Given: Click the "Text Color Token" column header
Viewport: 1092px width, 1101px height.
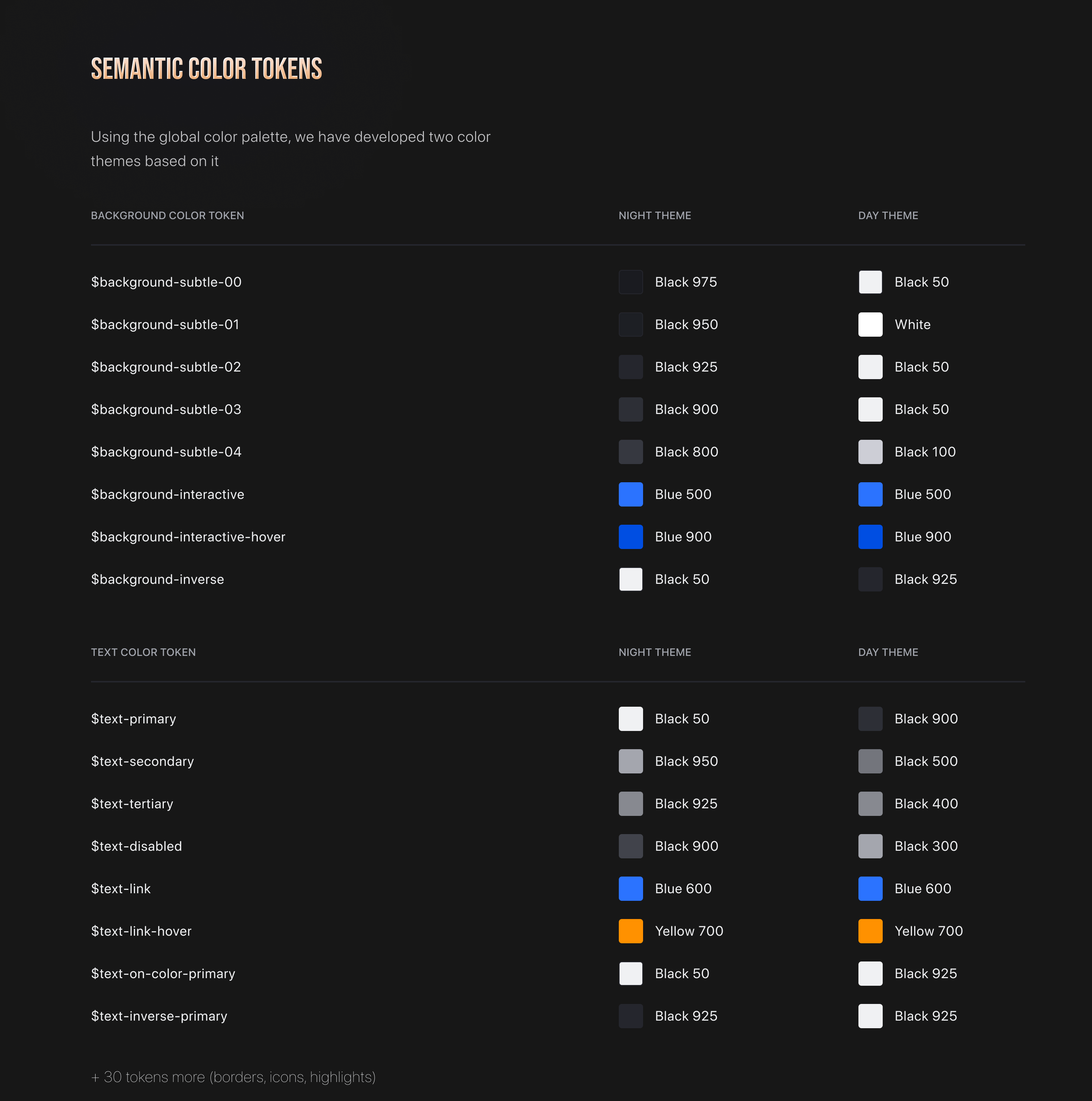Looking at the screenshot, I should (x=143, y=652).
